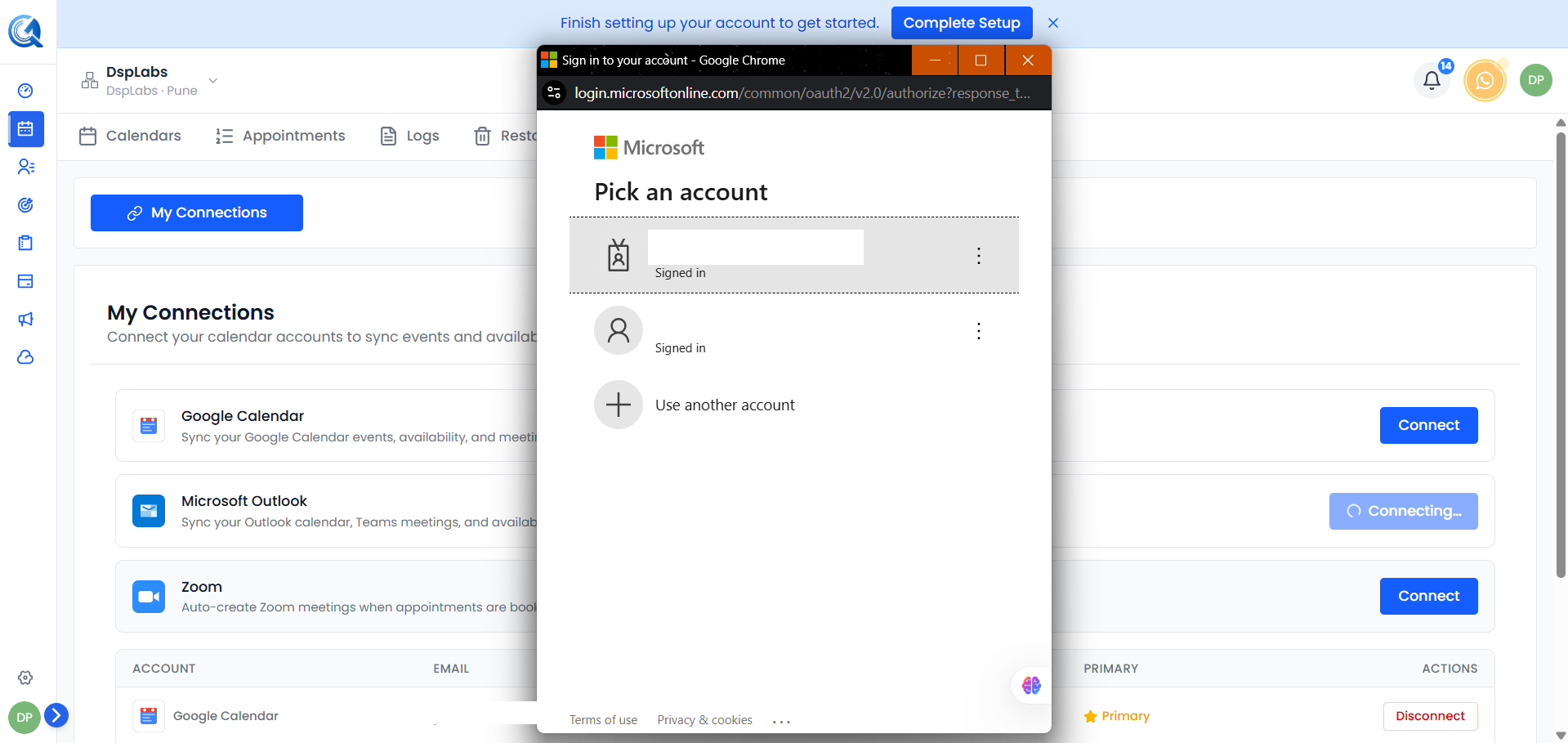Click the scrollbar down arrow
Image resolution: width=1568 pixels, height=743 pixels.
click(1561, 735)
